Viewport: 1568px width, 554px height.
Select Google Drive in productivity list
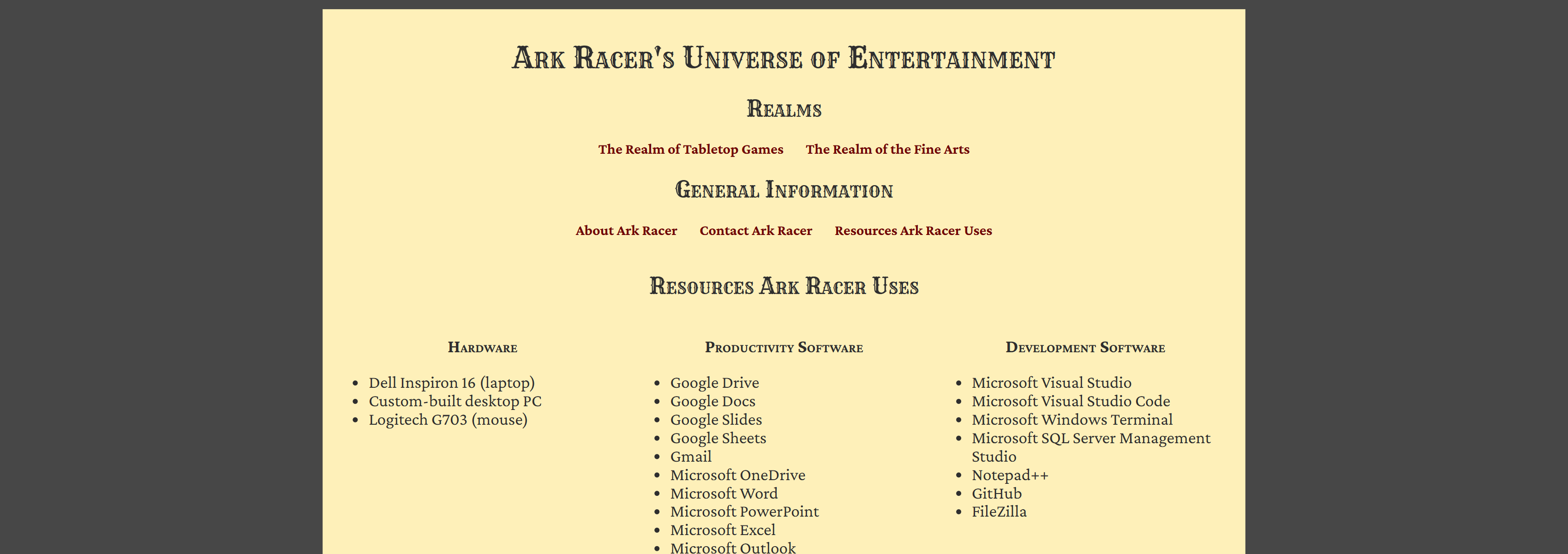pyautogui.click(x=714, y=382)
